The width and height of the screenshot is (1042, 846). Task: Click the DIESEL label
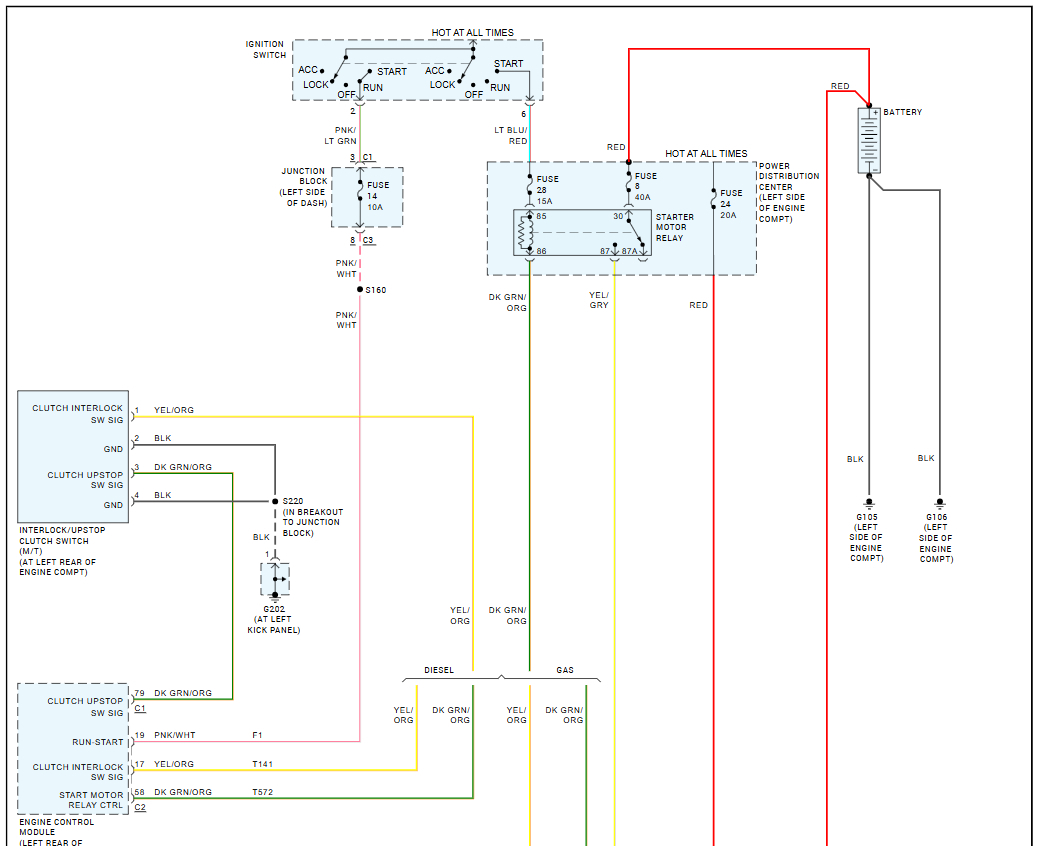[x=439, y=670]
